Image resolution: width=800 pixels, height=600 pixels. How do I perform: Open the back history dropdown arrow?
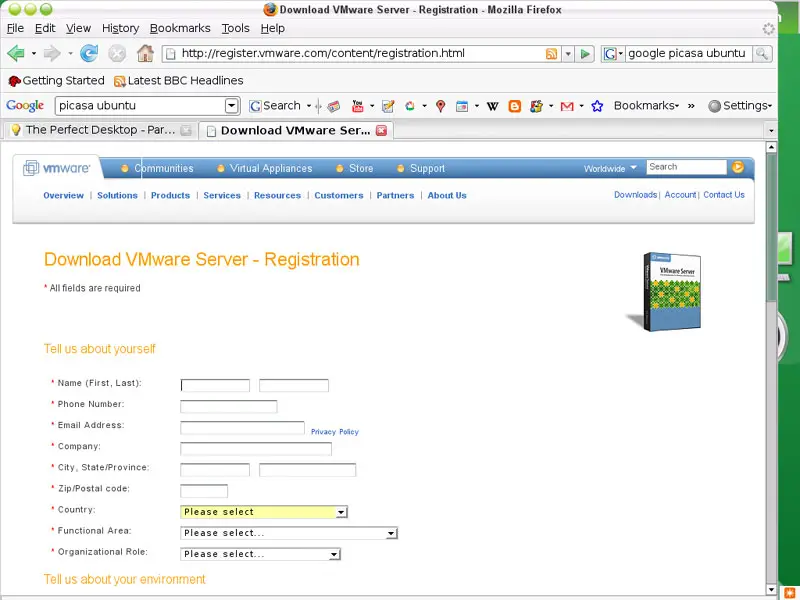(x=34, y=53)
